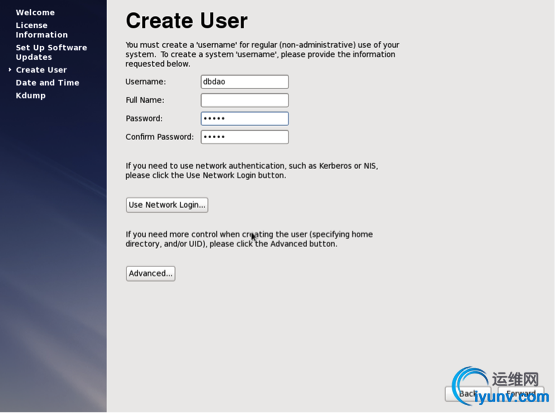Click the Full Name: label
The width and height of the screenshot is (555, 413).
145,100
